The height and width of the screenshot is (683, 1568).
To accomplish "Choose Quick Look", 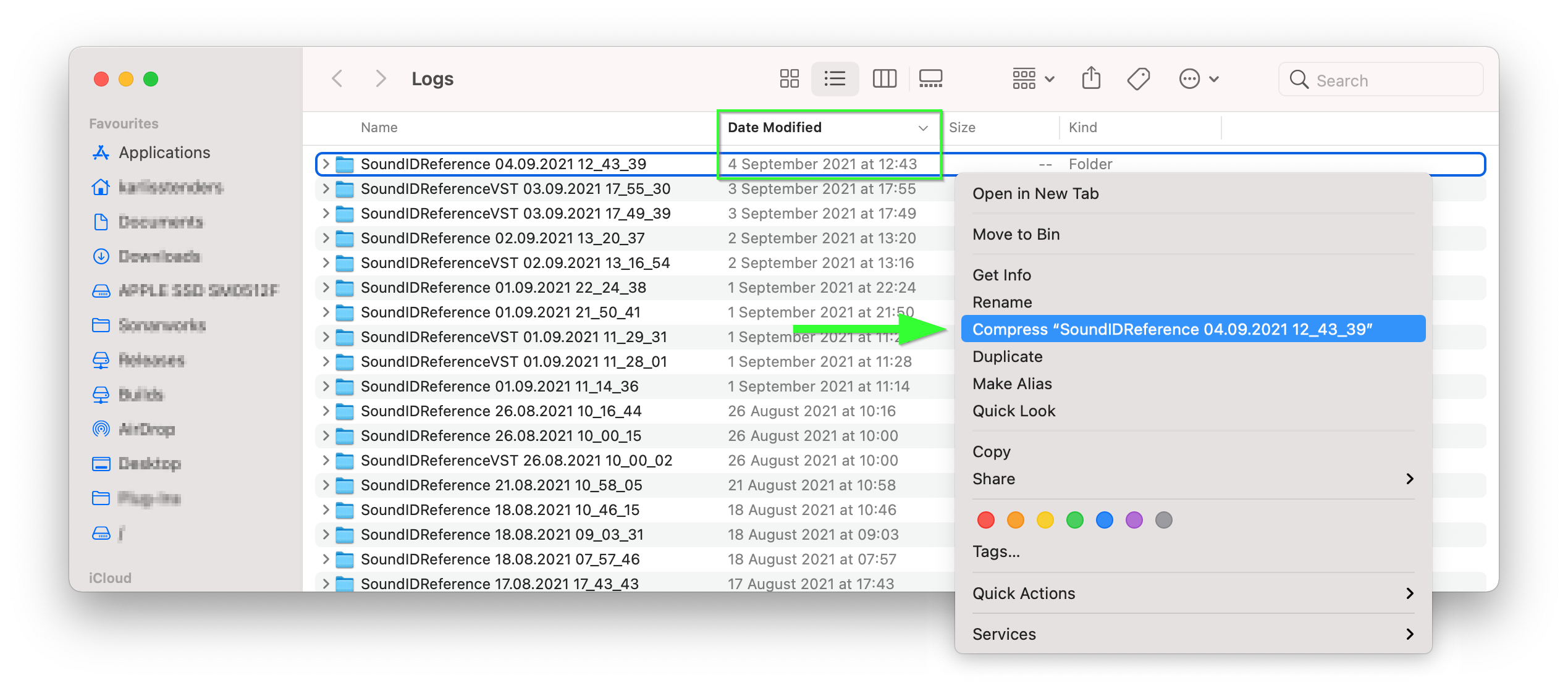I will coord(1193,411).
